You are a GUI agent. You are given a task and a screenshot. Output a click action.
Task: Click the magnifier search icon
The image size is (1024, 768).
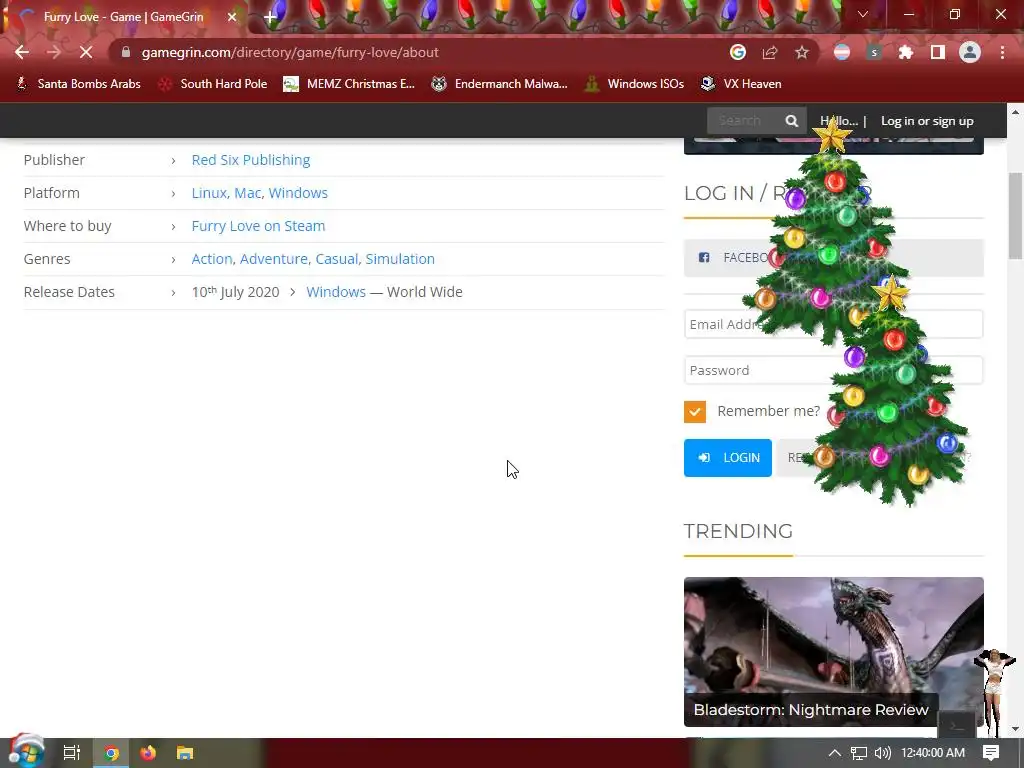coord(792,121)
